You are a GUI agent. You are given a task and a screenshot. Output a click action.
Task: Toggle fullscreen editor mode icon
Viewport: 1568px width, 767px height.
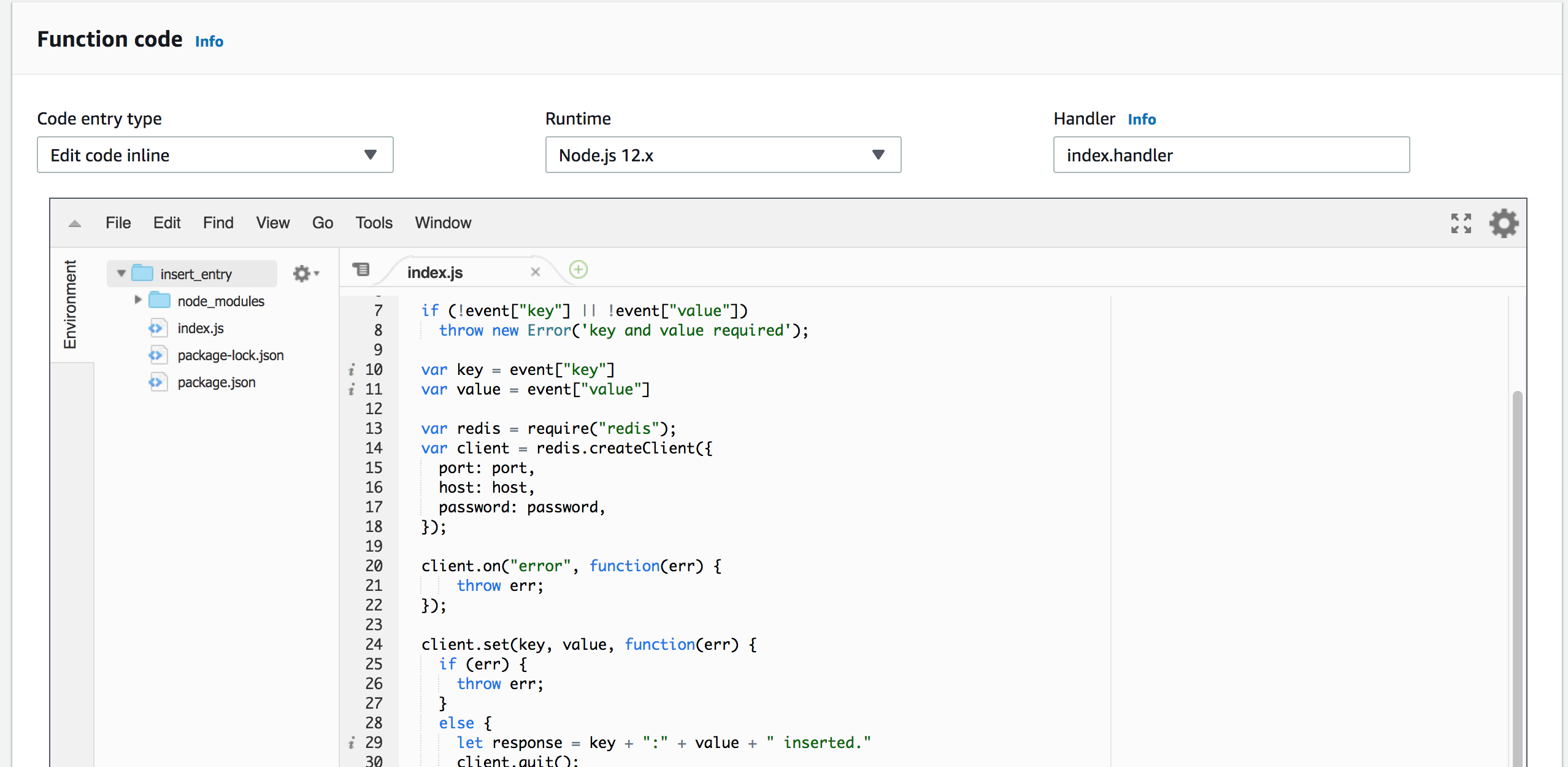[1461, 223]
